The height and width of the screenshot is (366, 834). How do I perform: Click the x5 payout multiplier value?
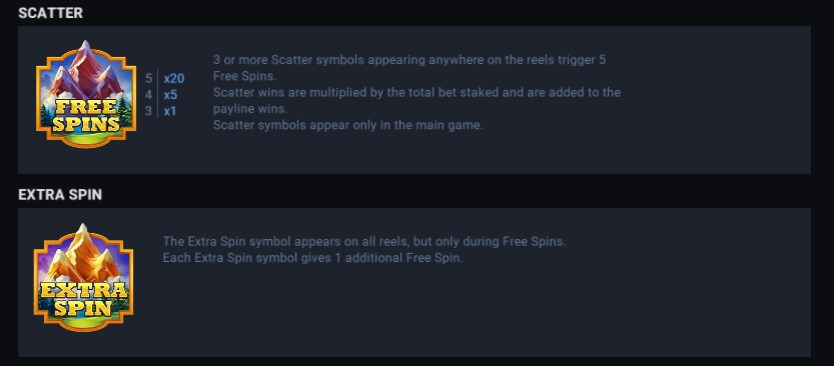[x=170, y=95]
